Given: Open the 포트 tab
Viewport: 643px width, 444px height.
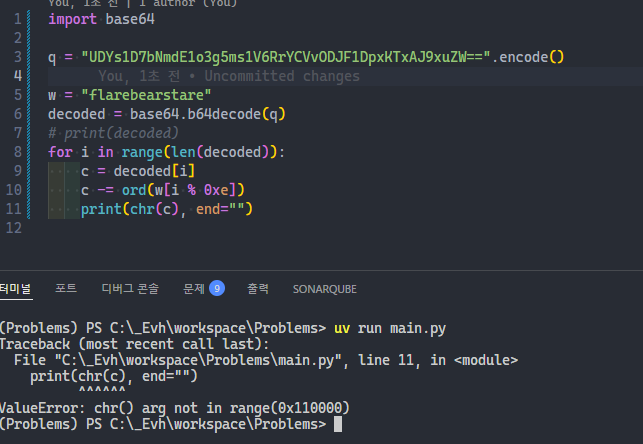Looking at the screenshot, I should coord(66,288).
